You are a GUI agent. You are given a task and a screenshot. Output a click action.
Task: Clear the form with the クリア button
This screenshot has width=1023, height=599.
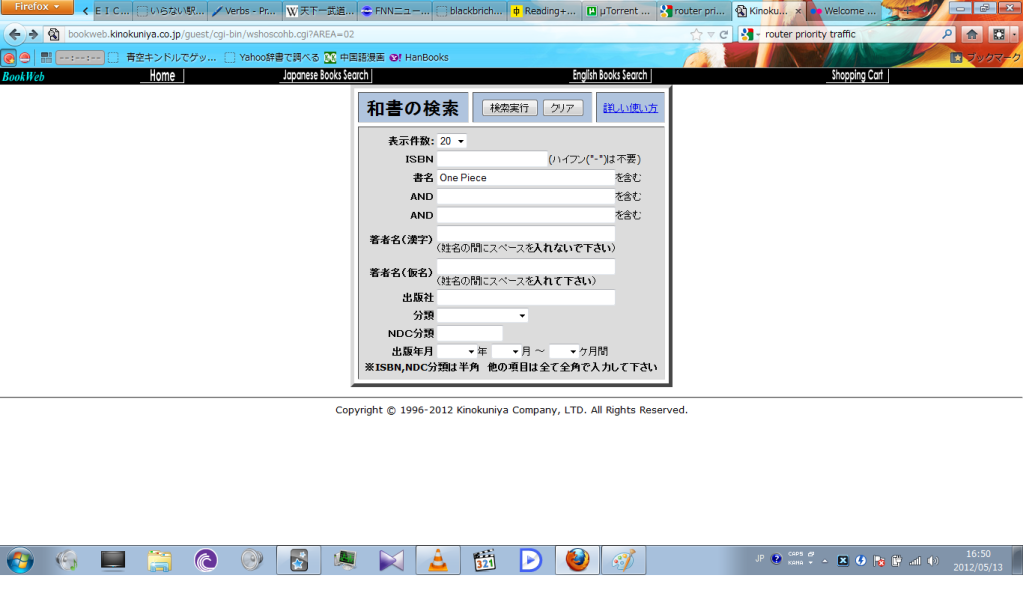coord(561,107)
